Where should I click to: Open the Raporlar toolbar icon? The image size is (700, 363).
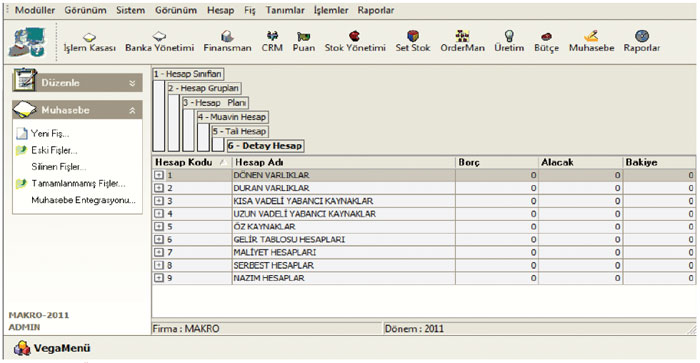[642, 36]
